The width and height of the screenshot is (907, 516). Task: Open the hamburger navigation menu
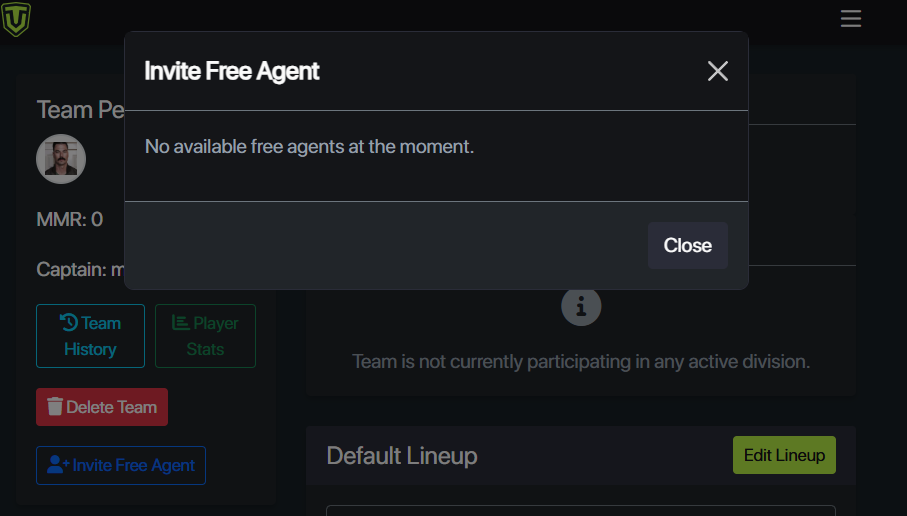(851, 19)
